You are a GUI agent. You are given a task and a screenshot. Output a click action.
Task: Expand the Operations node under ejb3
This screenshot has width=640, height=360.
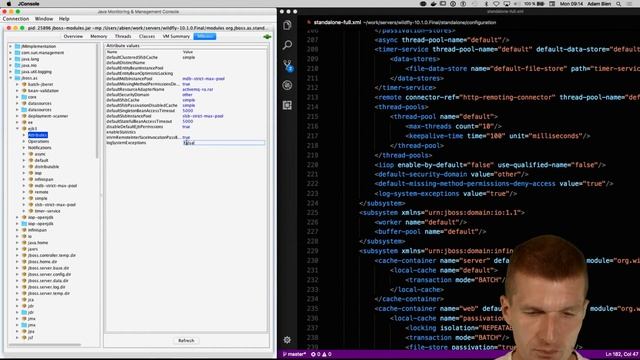(24, 141)
